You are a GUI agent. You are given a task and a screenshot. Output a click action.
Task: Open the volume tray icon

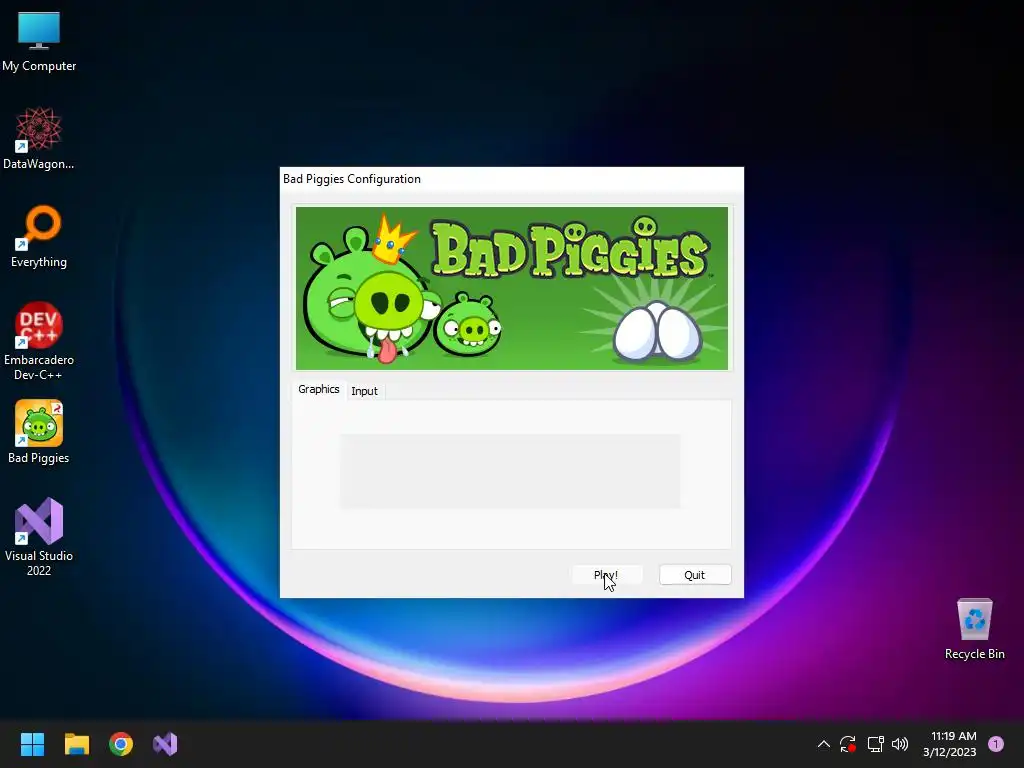point(900,744)
